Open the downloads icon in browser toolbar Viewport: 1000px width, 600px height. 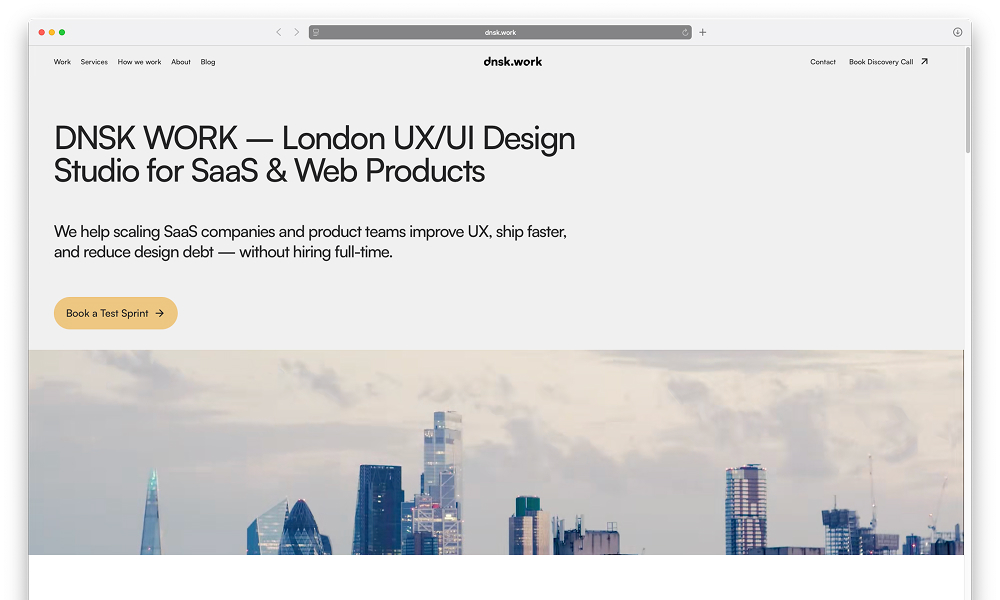[x=957, y=32]
